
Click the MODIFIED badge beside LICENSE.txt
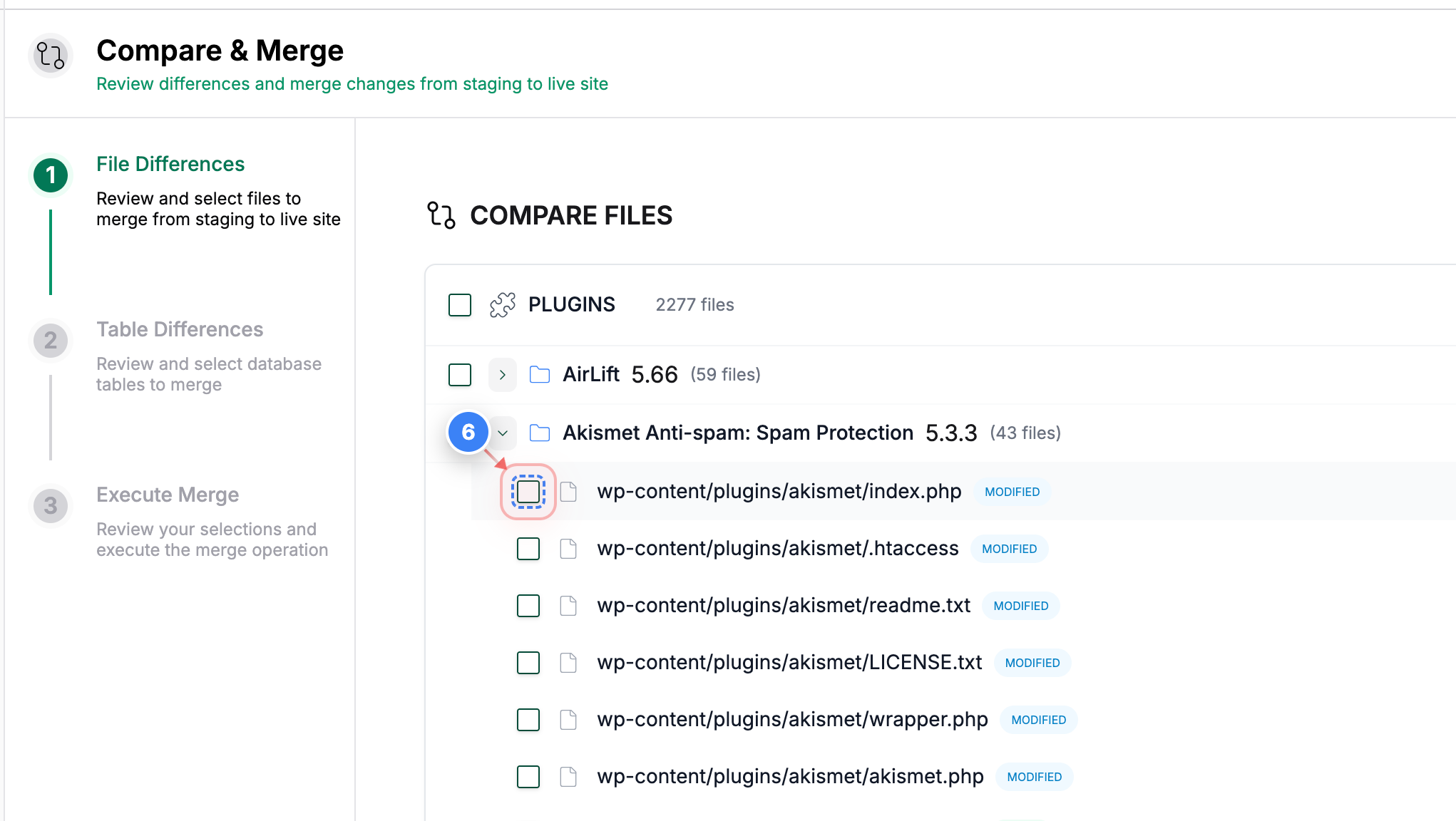[x=1032, y=663]
